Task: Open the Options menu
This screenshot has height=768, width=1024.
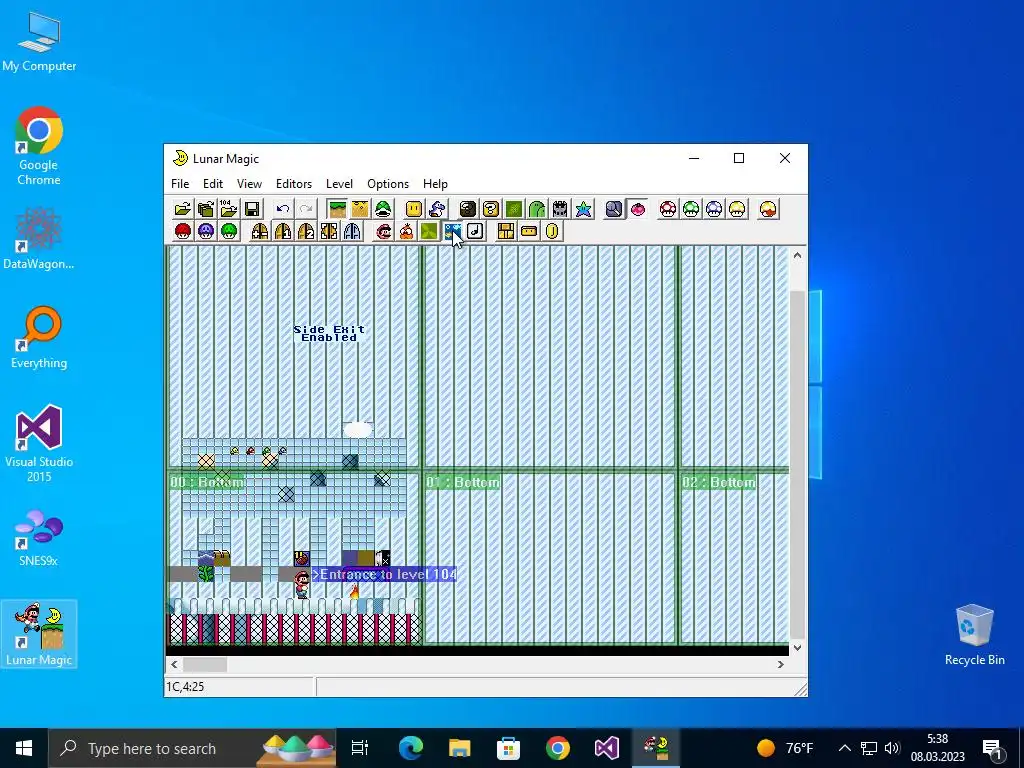Action: (x=388, y=184)
